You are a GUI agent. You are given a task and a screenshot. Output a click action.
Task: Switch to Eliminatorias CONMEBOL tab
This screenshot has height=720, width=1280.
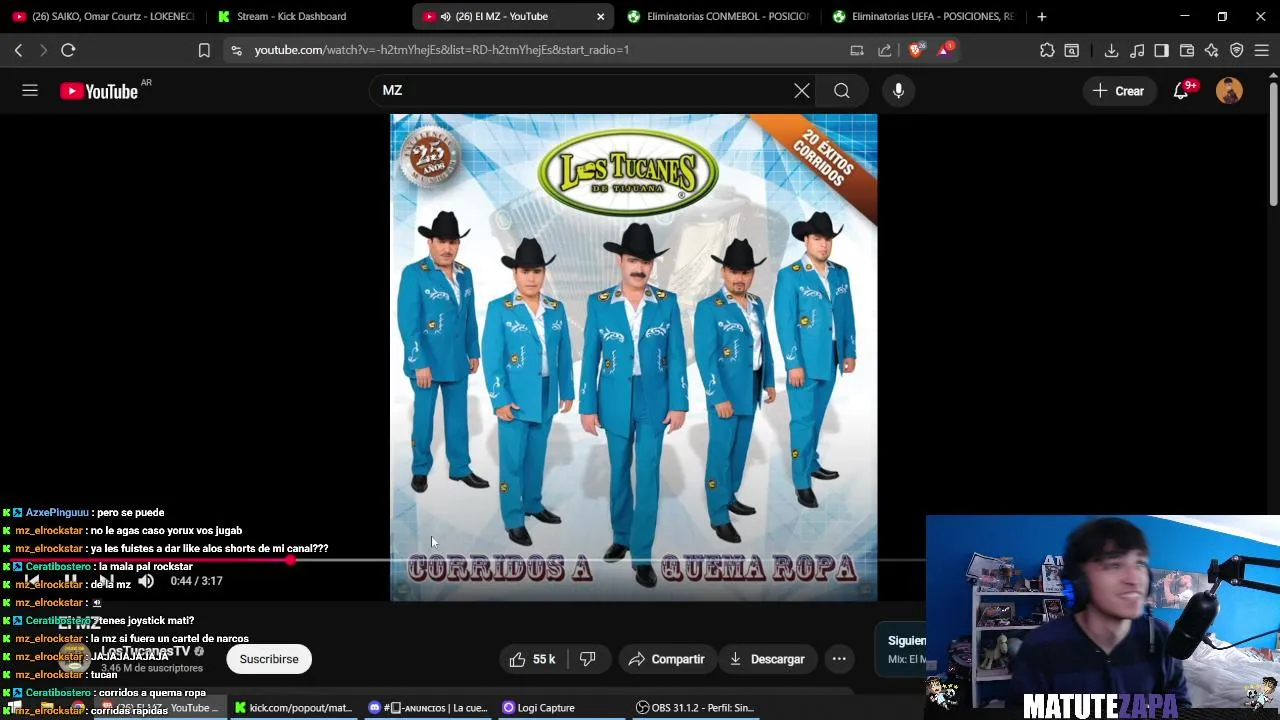tap(717, 16)
